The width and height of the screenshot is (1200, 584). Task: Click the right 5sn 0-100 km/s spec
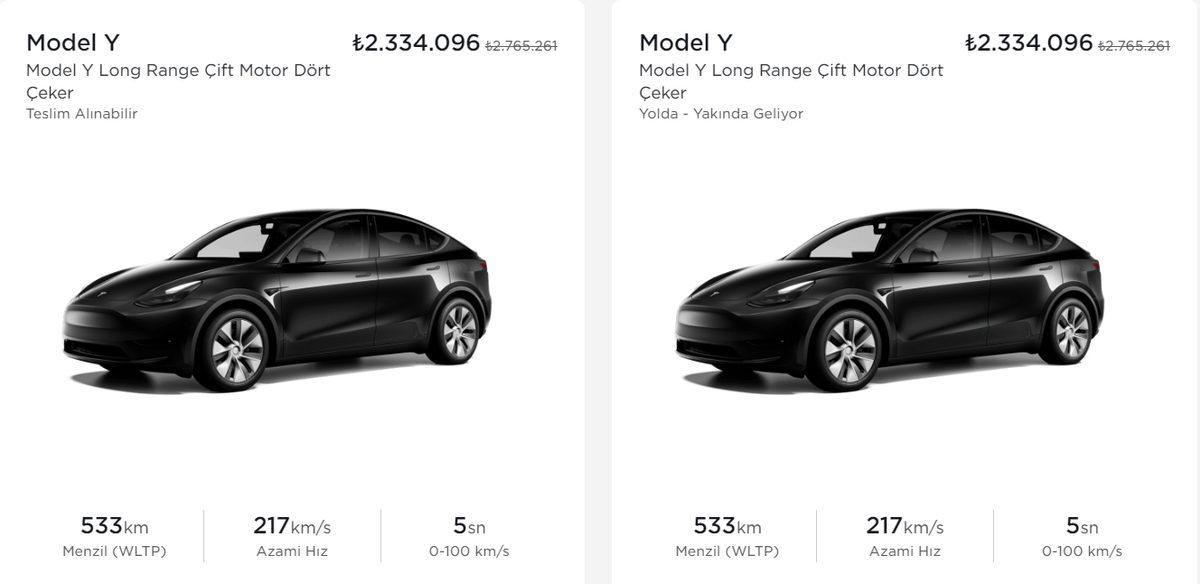click(x=1080, y=535)
